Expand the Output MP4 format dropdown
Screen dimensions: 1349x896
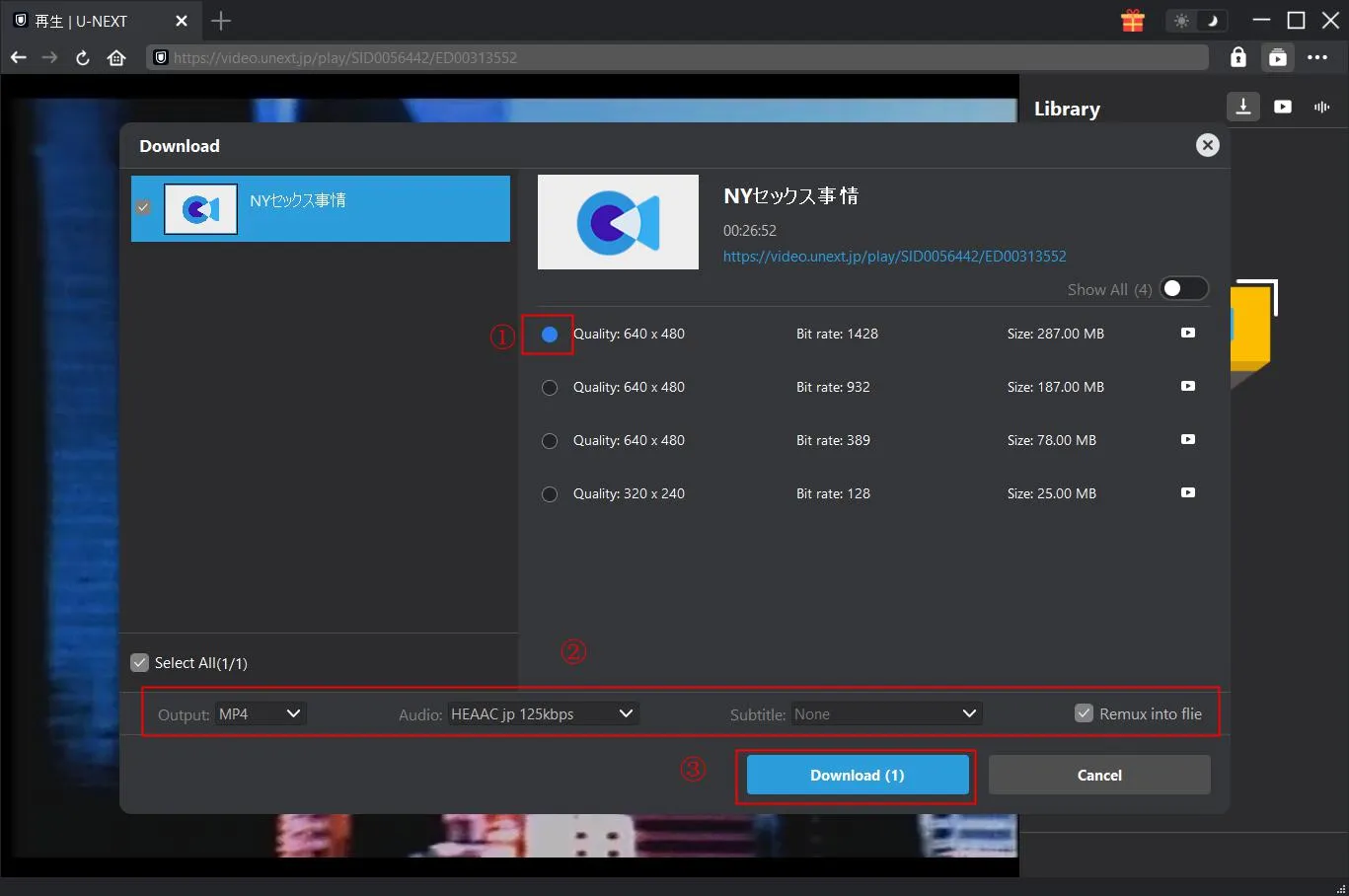point(261,713)
